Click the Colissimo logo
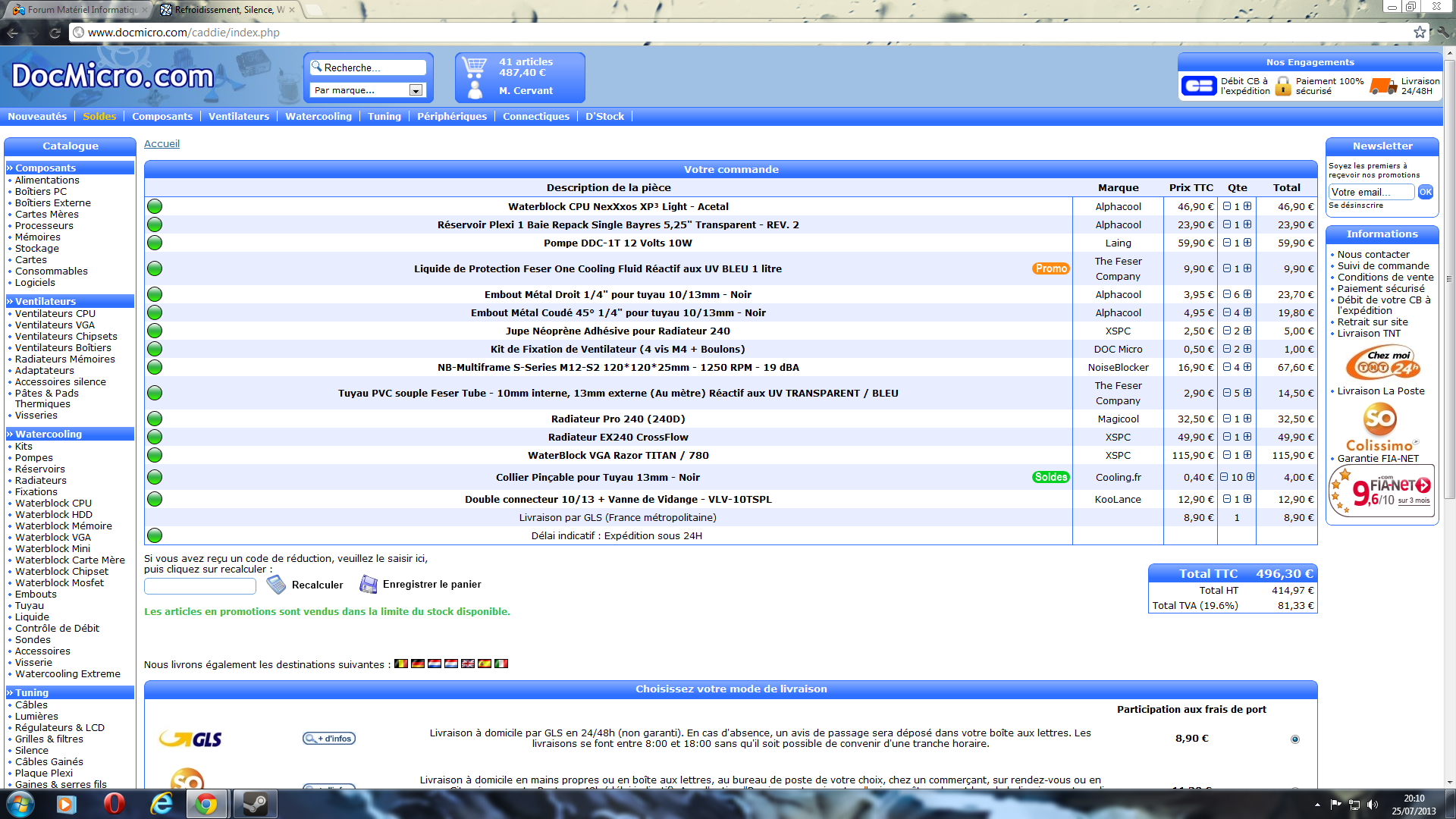 pos(1379,426)
